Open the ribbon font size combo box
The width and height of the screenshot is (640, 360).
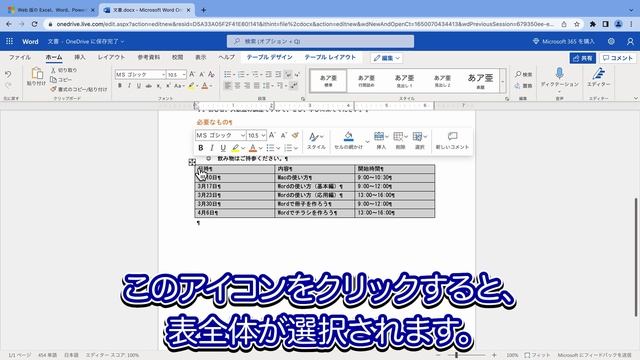(x=176, y=75)
